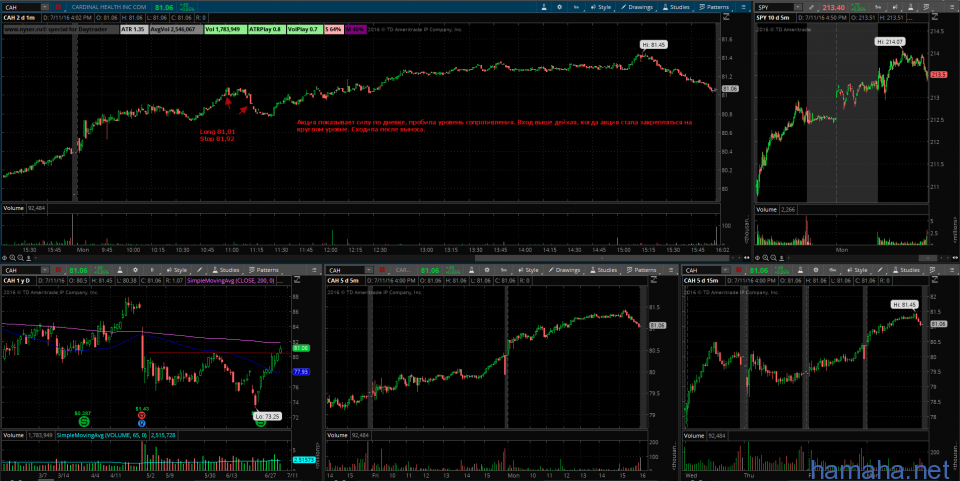
Task: Open symbol dropdown in SPY chart
Action: [x=797, y=7]
